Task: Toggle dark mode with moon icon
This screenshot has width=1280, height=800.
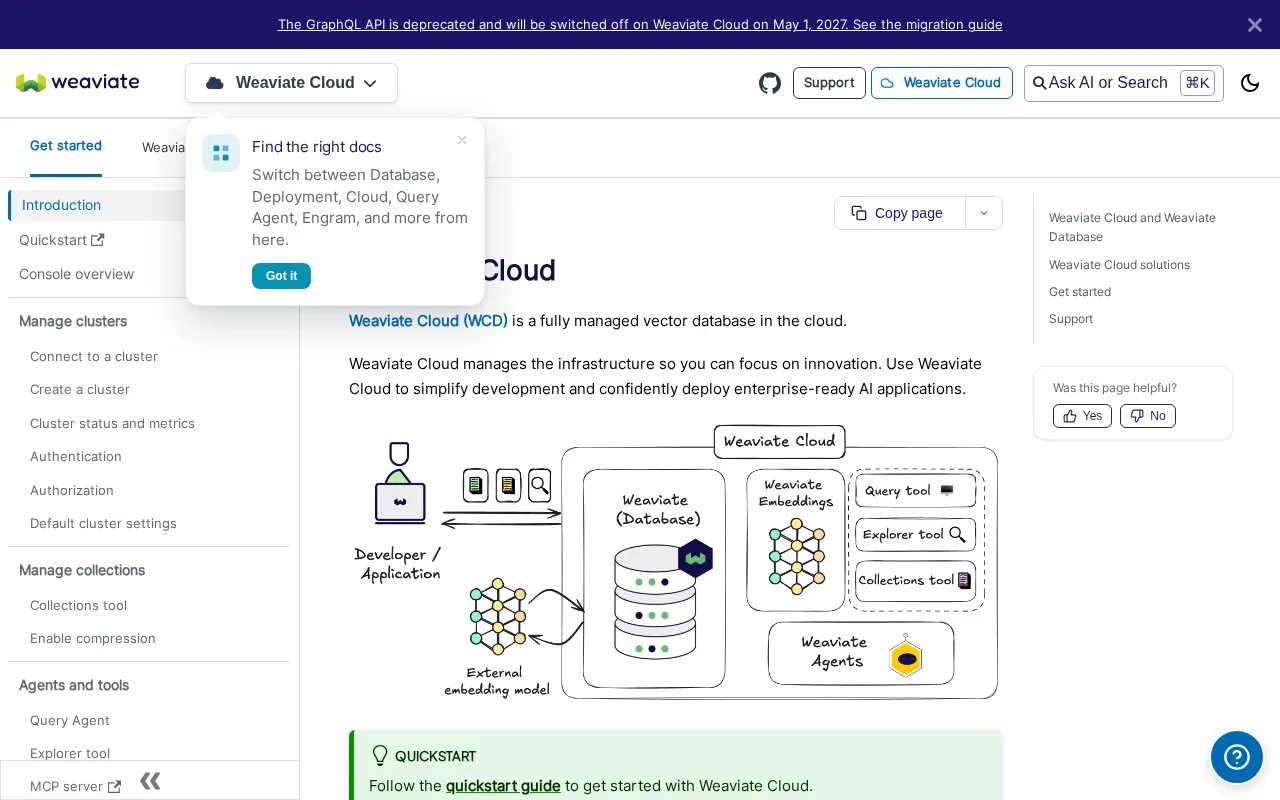Action: (1250, 83)
